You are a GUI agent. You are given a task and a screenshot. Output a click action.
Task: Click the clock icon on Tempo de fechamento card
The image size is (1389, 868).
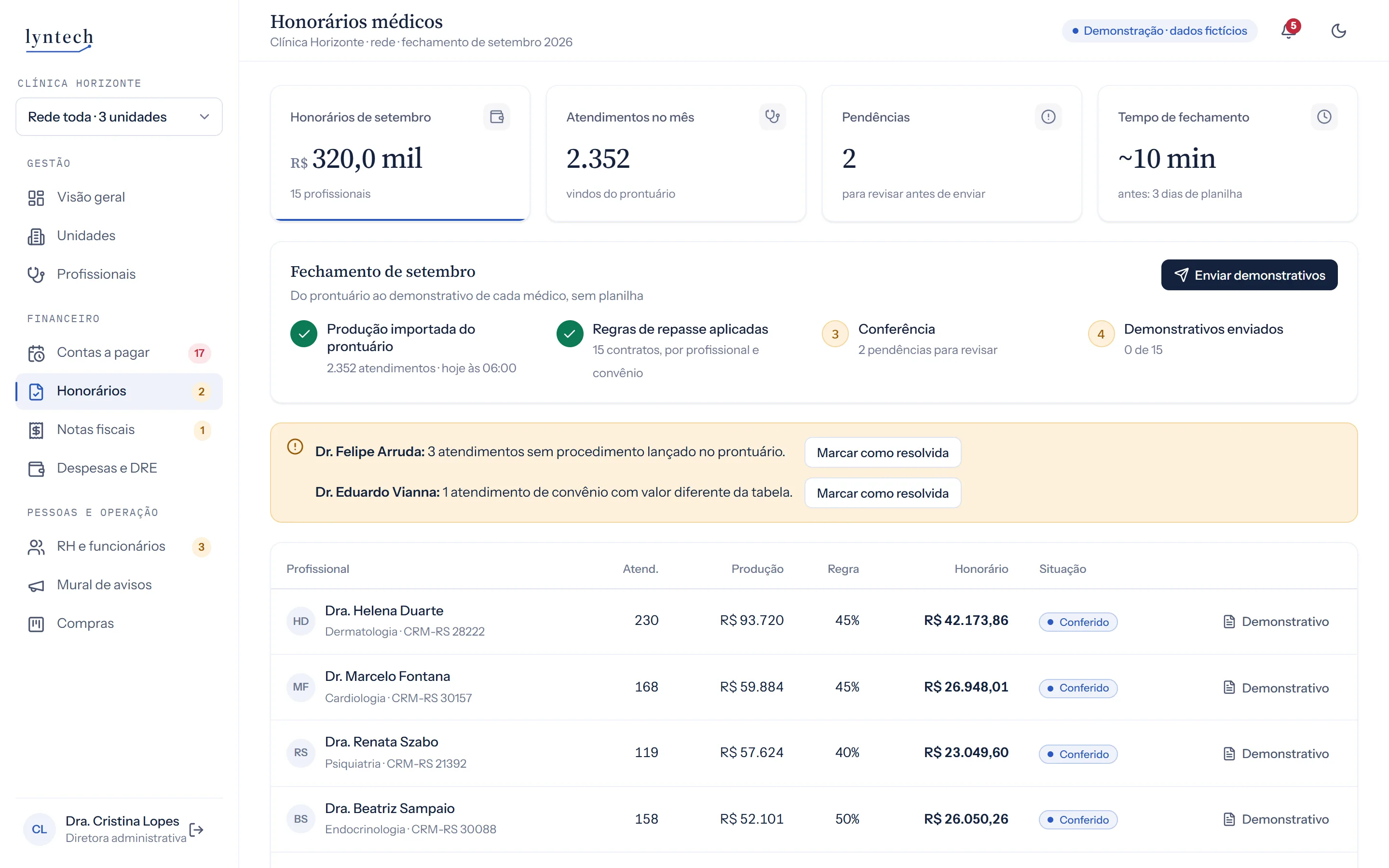click(1324, 117)
